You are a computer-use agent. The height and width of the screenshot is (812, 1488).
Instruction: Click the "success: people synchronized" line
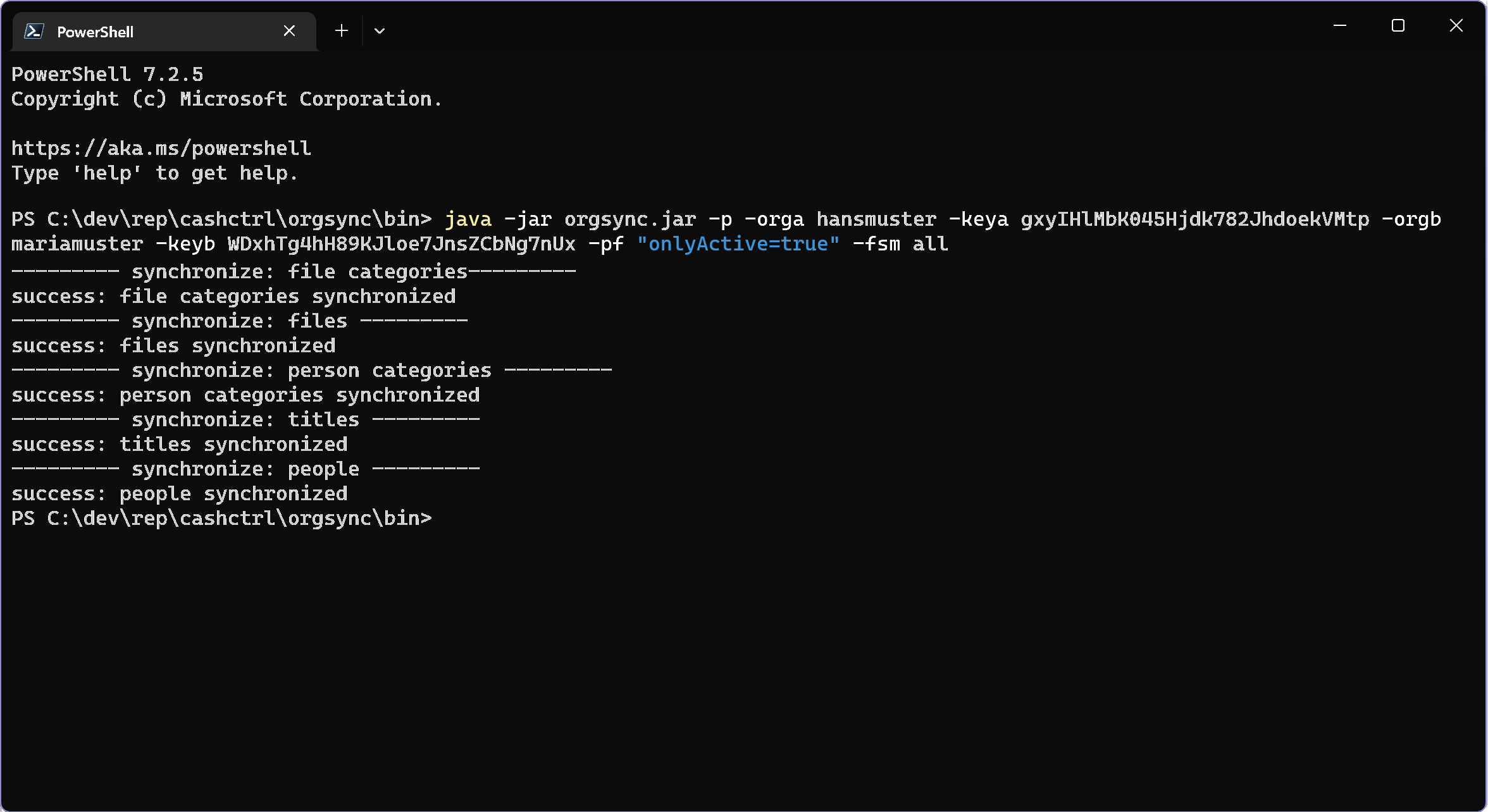click(180, 494)
